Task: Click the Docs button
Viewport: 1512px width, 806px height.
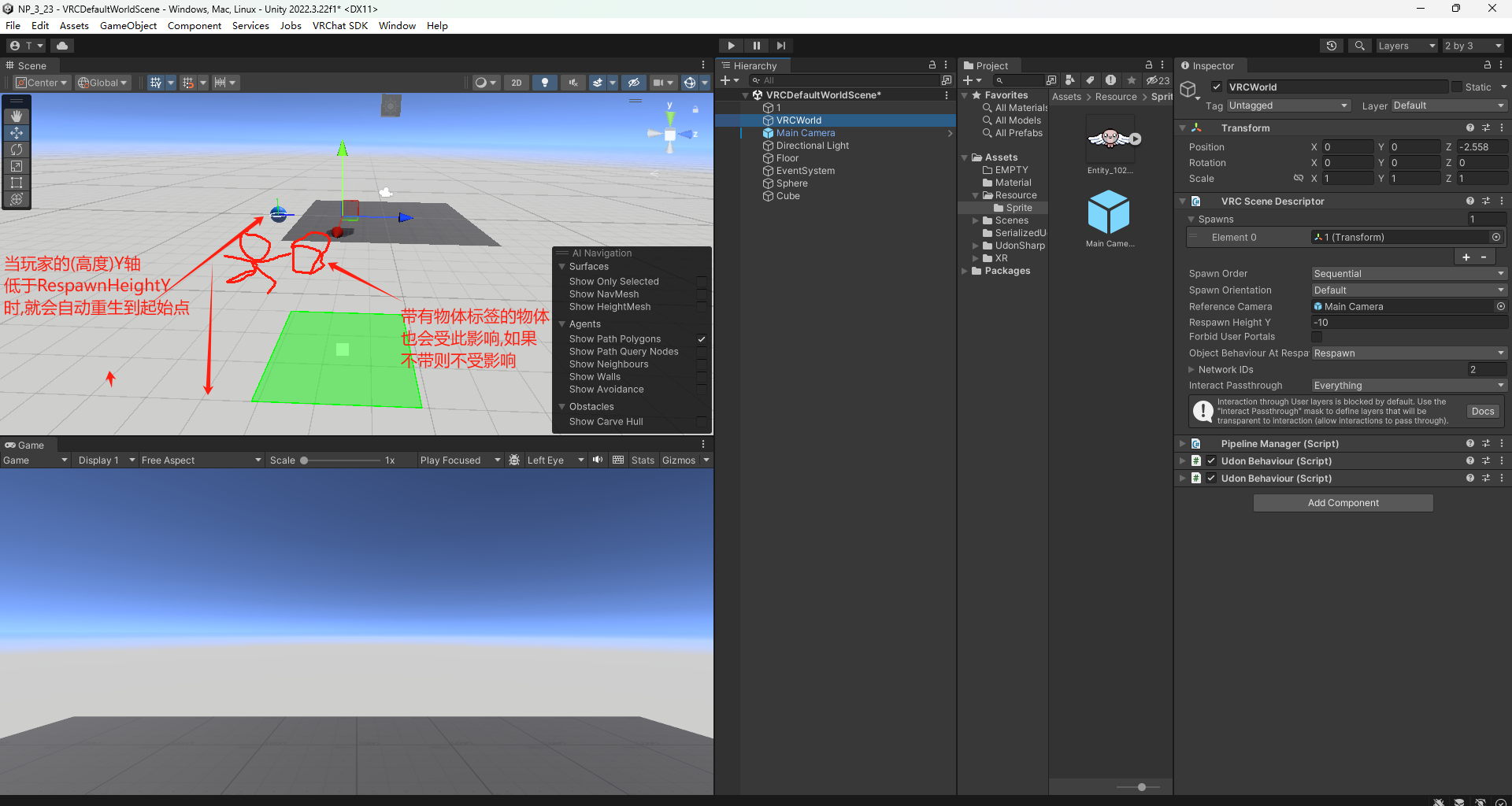Action: (1483, 412)
